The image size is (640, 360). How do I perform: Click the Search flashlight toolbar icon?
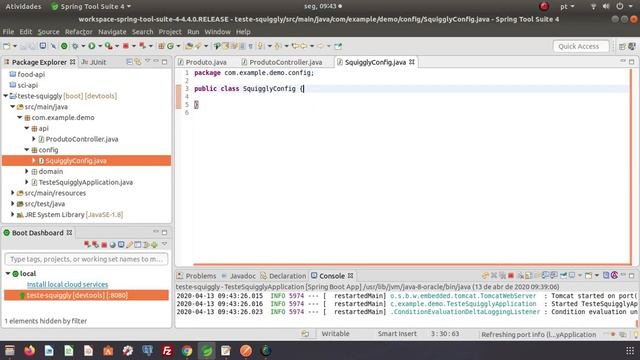198,46
